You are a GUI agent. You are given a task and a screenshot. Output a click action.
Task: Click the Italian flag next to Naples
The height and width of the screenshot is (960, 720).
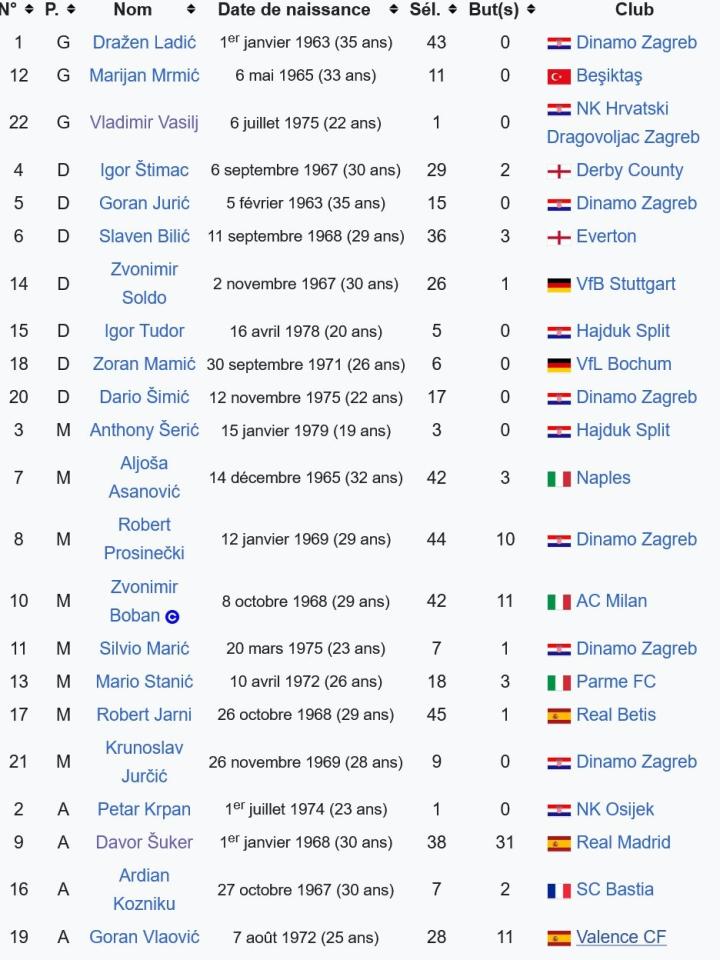coord(559,479)
